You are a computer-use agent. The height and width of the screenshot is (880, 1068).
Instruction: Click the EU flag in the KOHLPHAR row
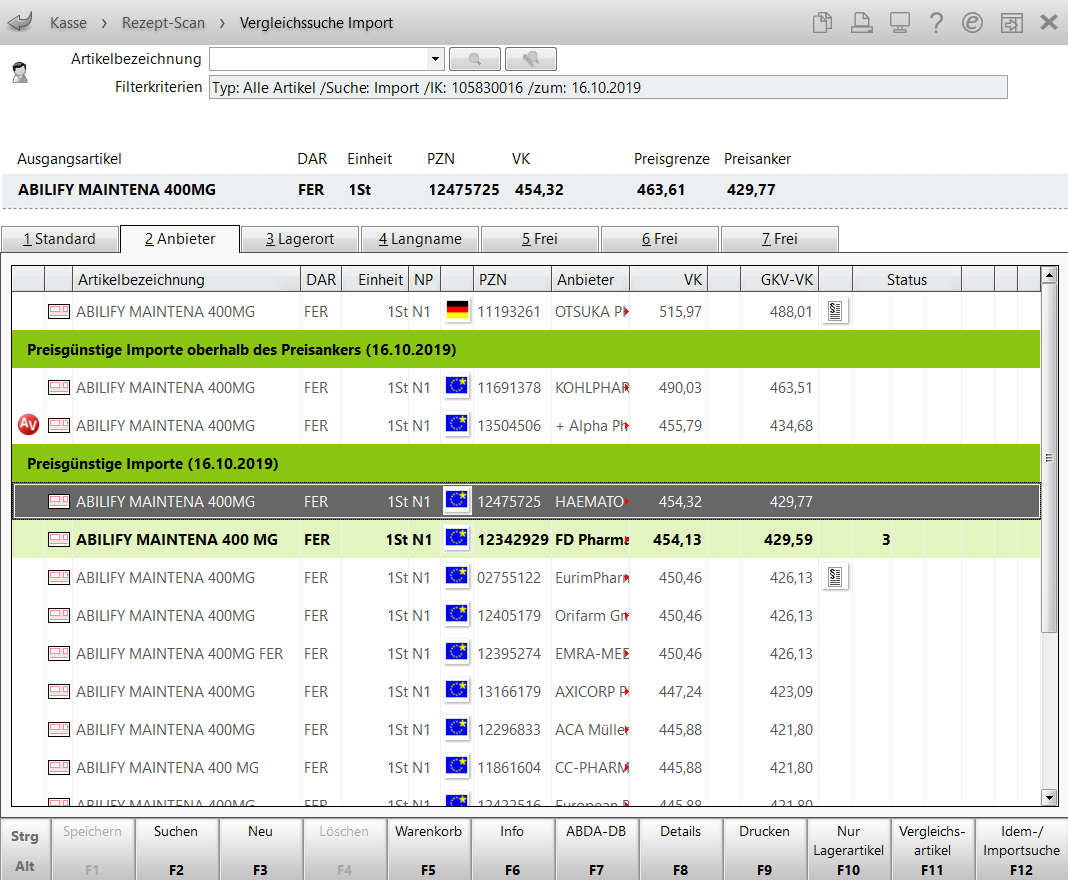[x=456, y=387]
